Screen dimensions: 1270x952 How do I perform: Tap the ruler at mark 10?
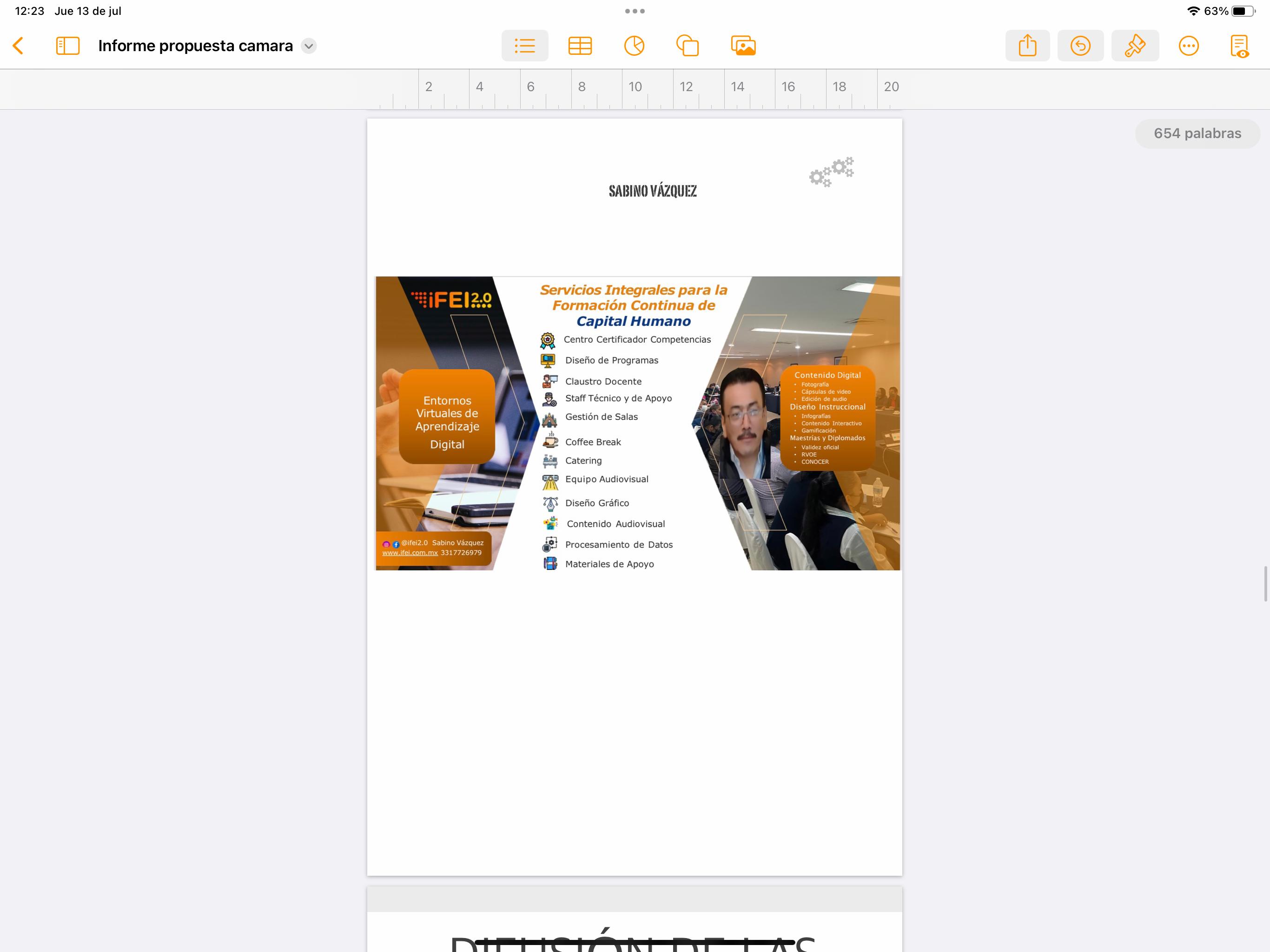[x=635, y=87]
